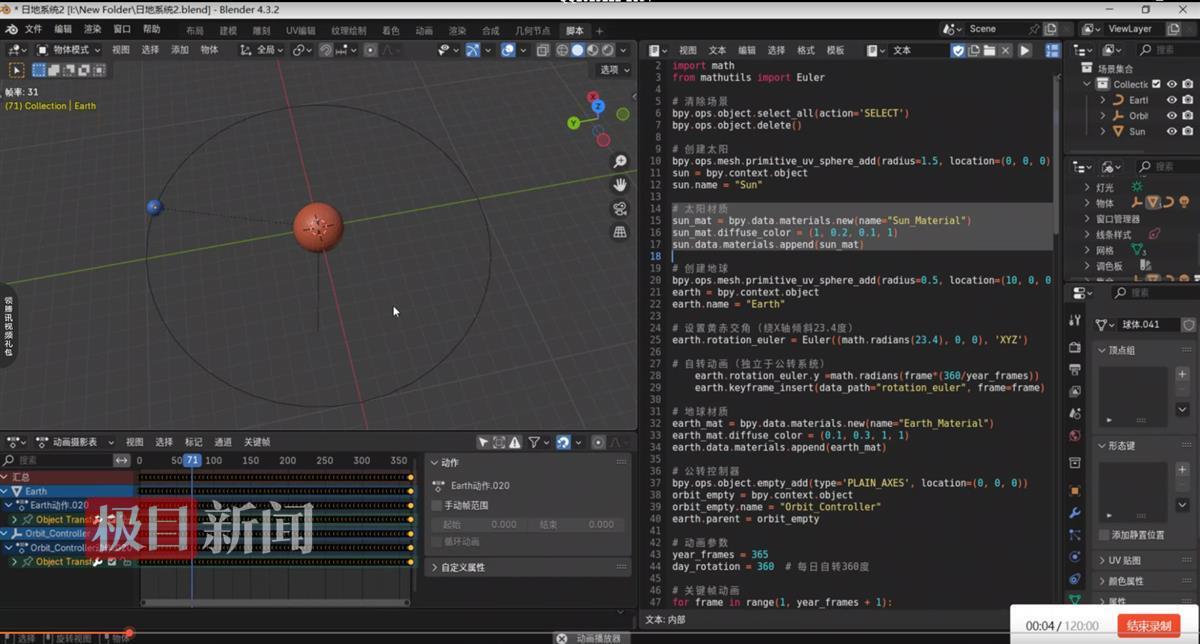Open the 文件 menu
Viewport: 1200px width, 644px height.
(x=33, y=29)
